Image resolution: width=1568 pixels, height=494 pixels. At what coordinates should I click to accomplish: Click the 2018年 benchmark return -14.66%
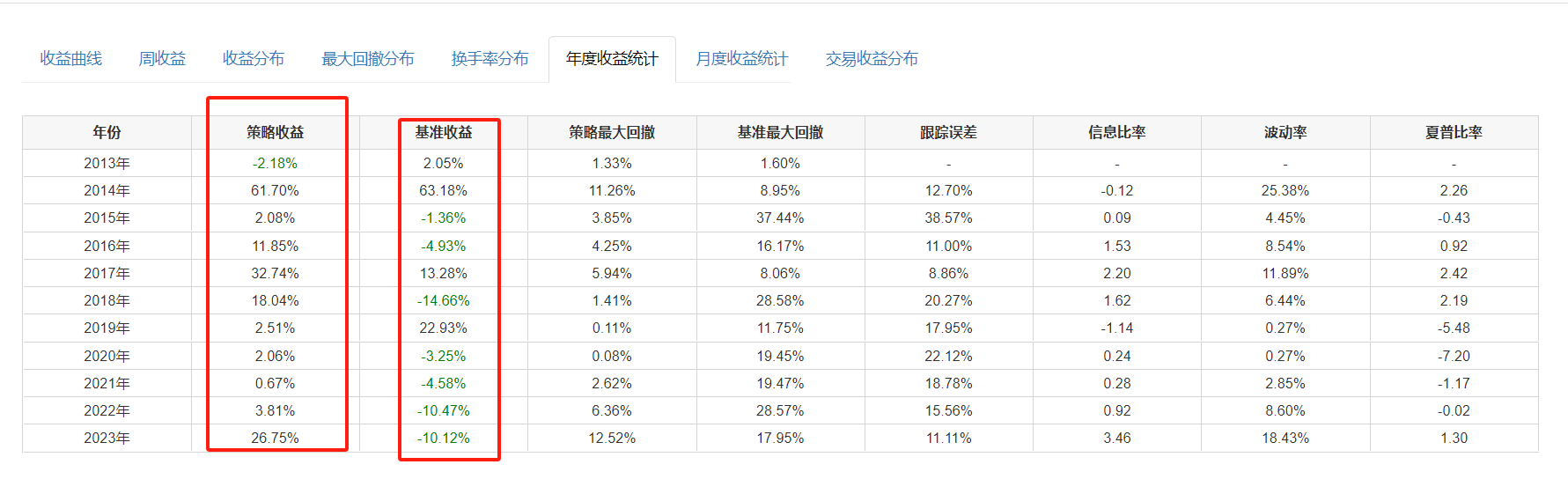[x=444, y=301]
